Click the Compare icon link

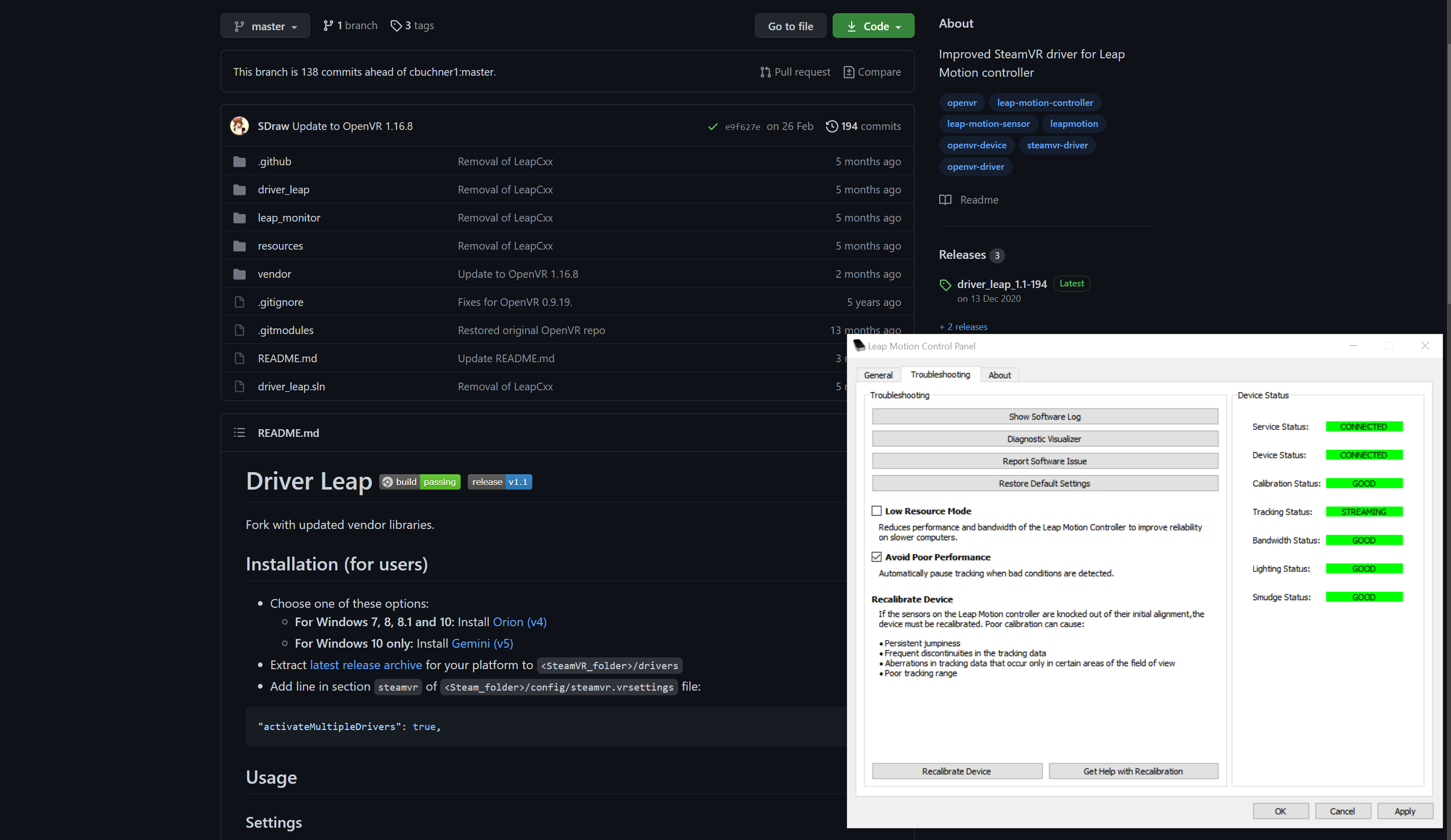872,71
